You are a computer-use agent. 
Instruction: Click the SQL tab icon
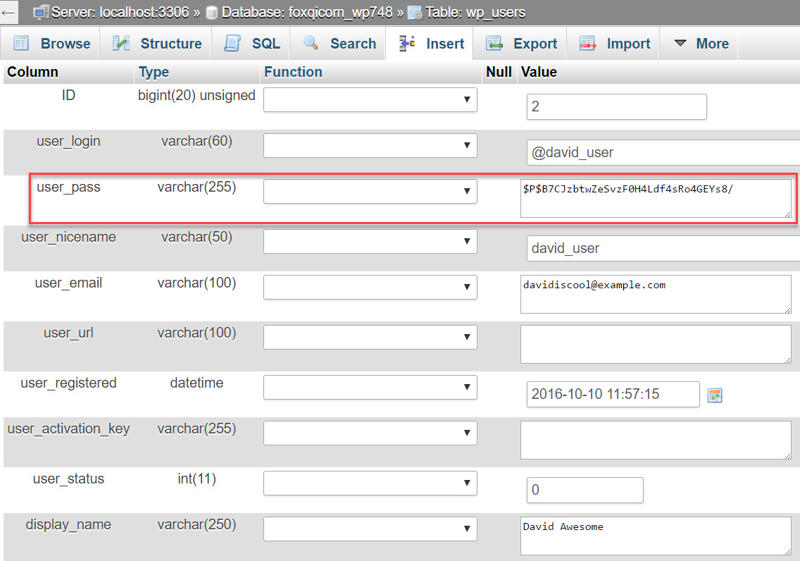[232, 43]
